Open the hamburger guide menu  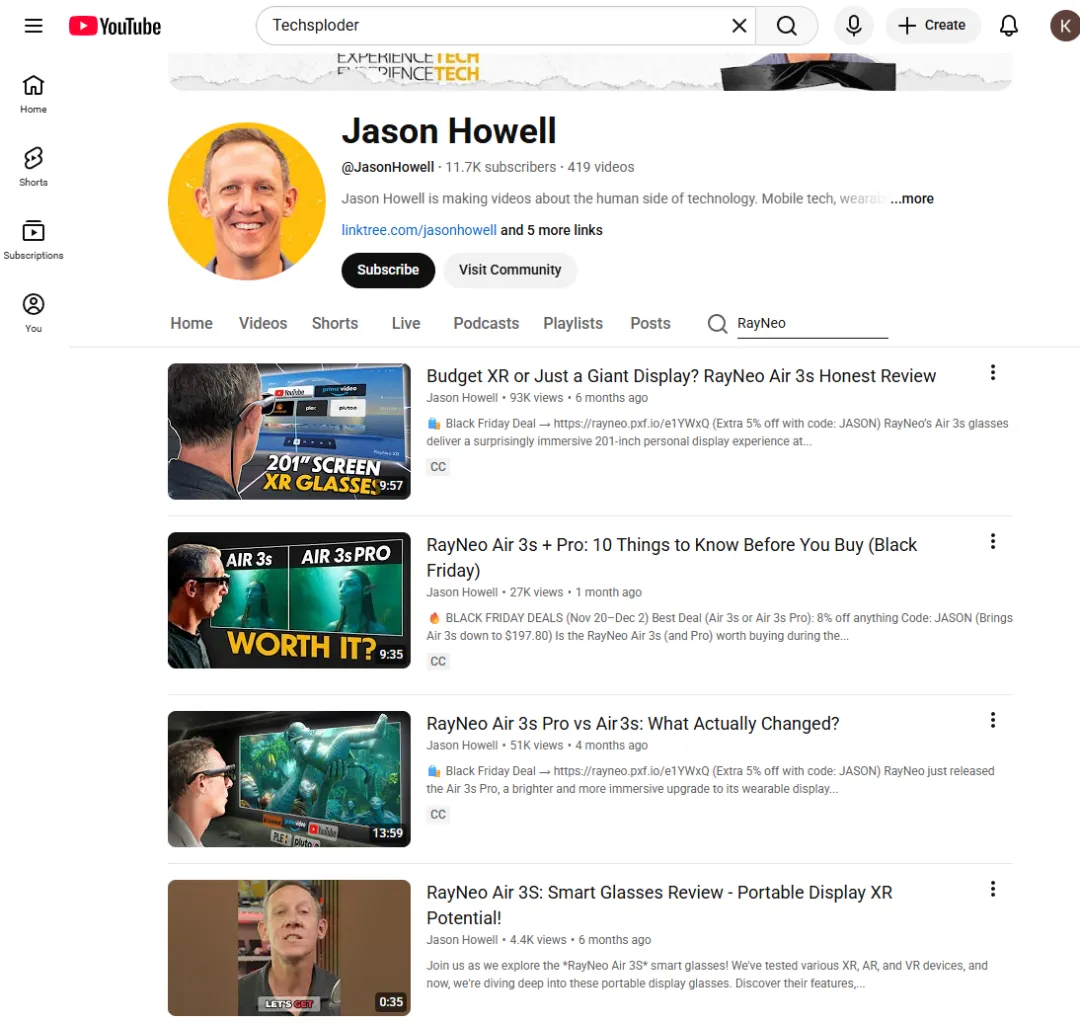coord(33,25)
